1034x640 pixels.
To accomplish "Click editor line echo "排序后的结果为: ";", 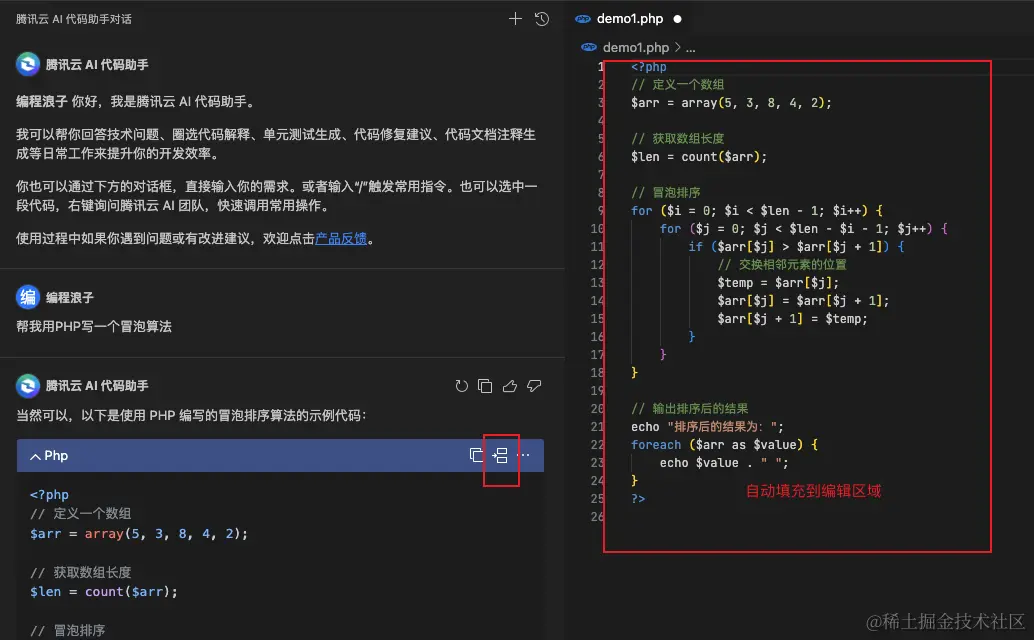I will pyautogui.click(x=708, y=426).
